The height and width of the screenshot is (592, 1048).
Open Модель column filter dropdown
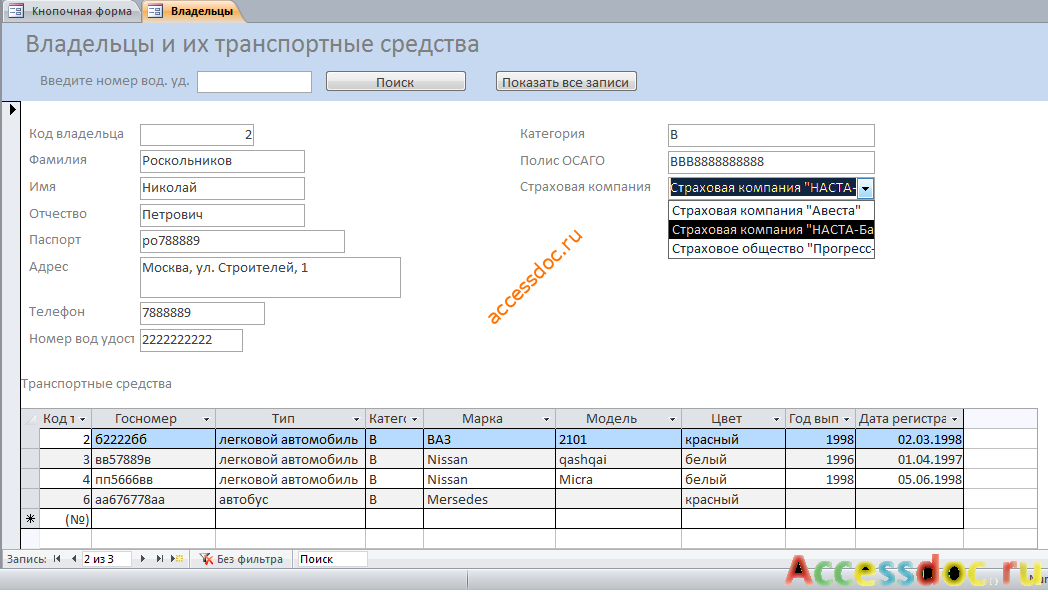(x=672, y=420)
